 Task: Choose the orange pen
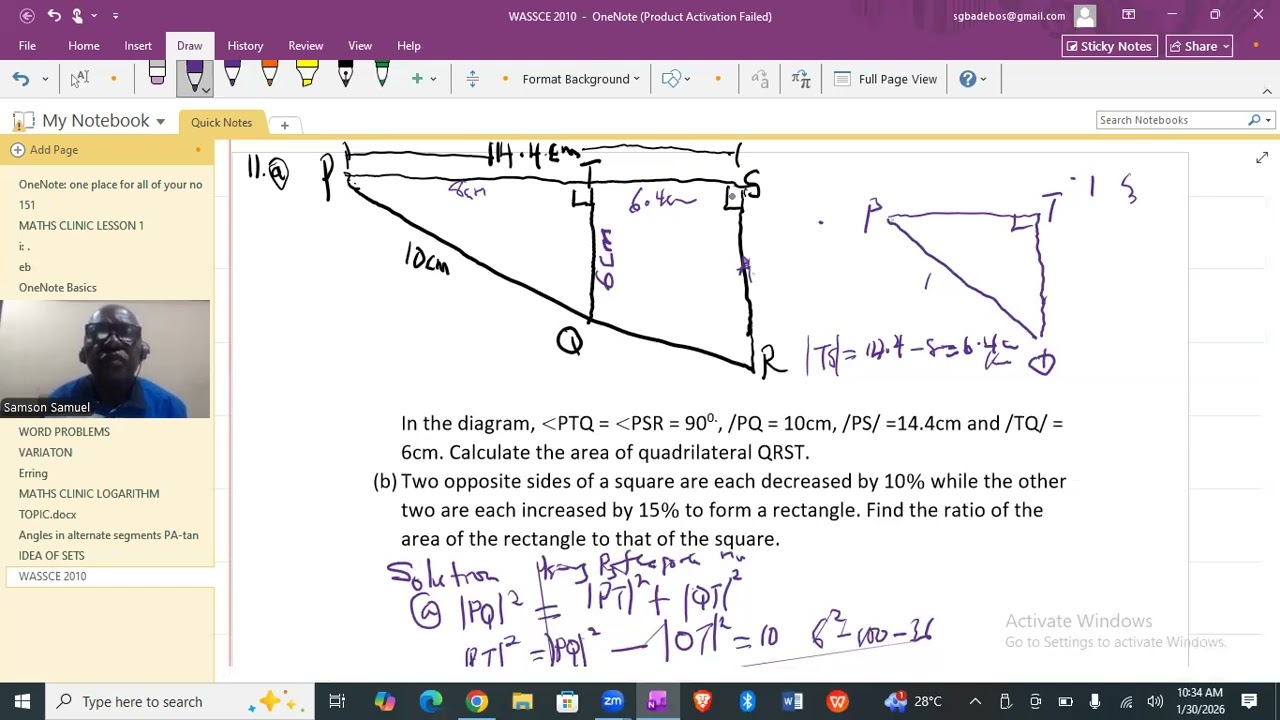click(269, 76)
